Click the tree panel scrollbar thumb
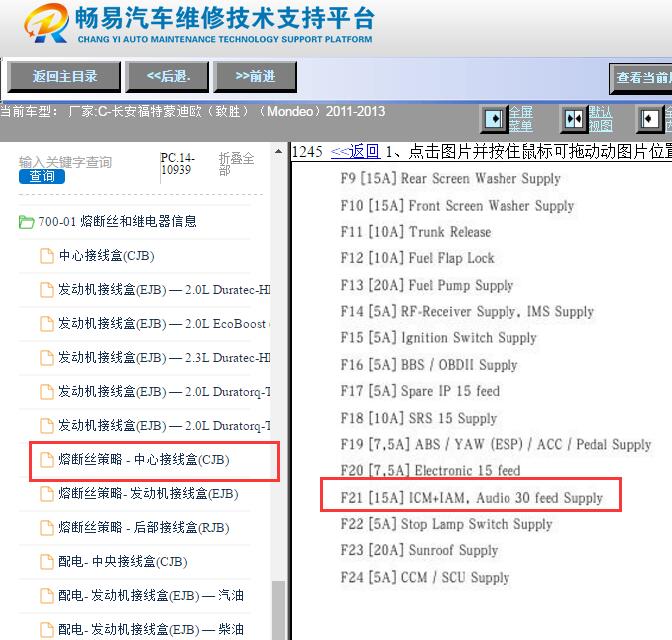This screenshot has height=640, width=672. coord(279,610)
